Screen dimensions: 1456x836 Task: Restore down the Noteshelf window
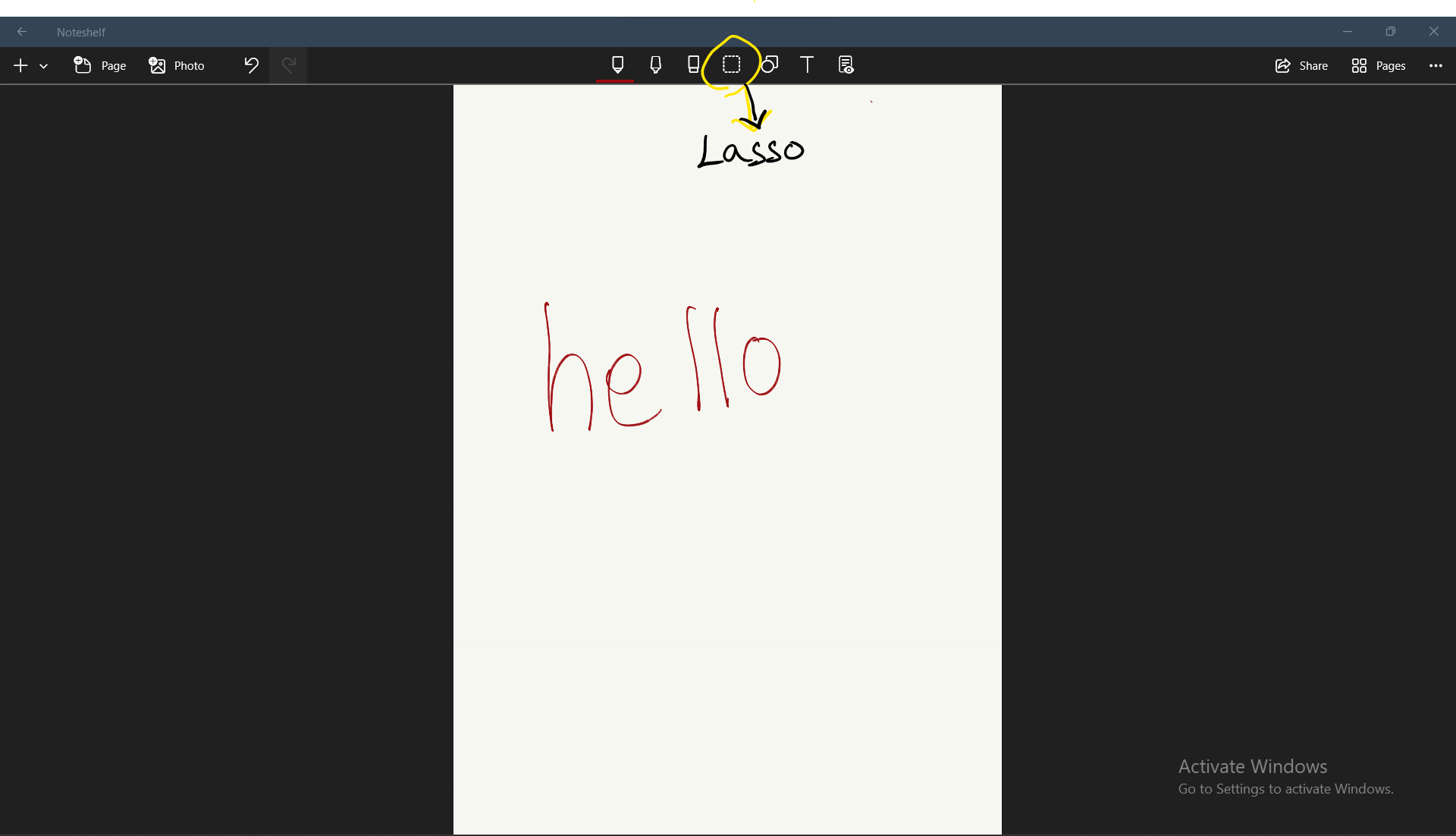[1390, 32]
